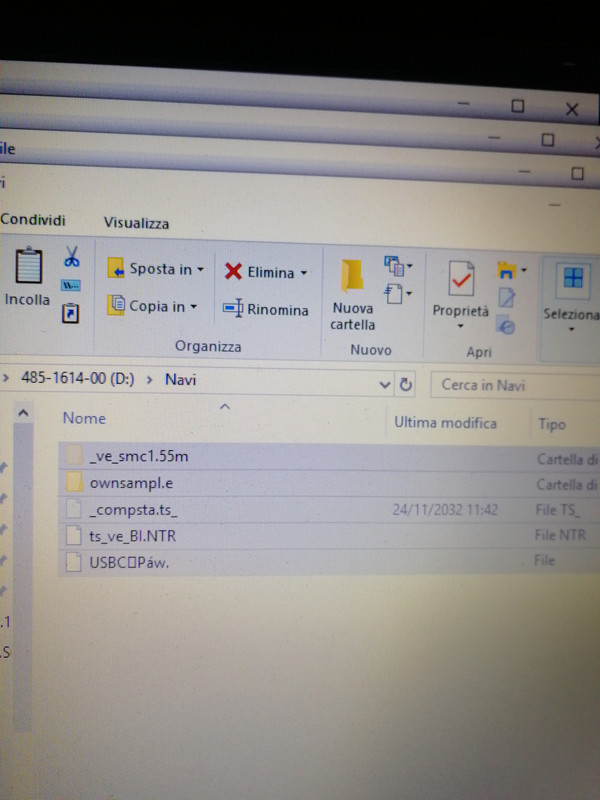Sort by Ultima modifica column header
The width and height of the screenshot is (600, 800).
(445, 422)
